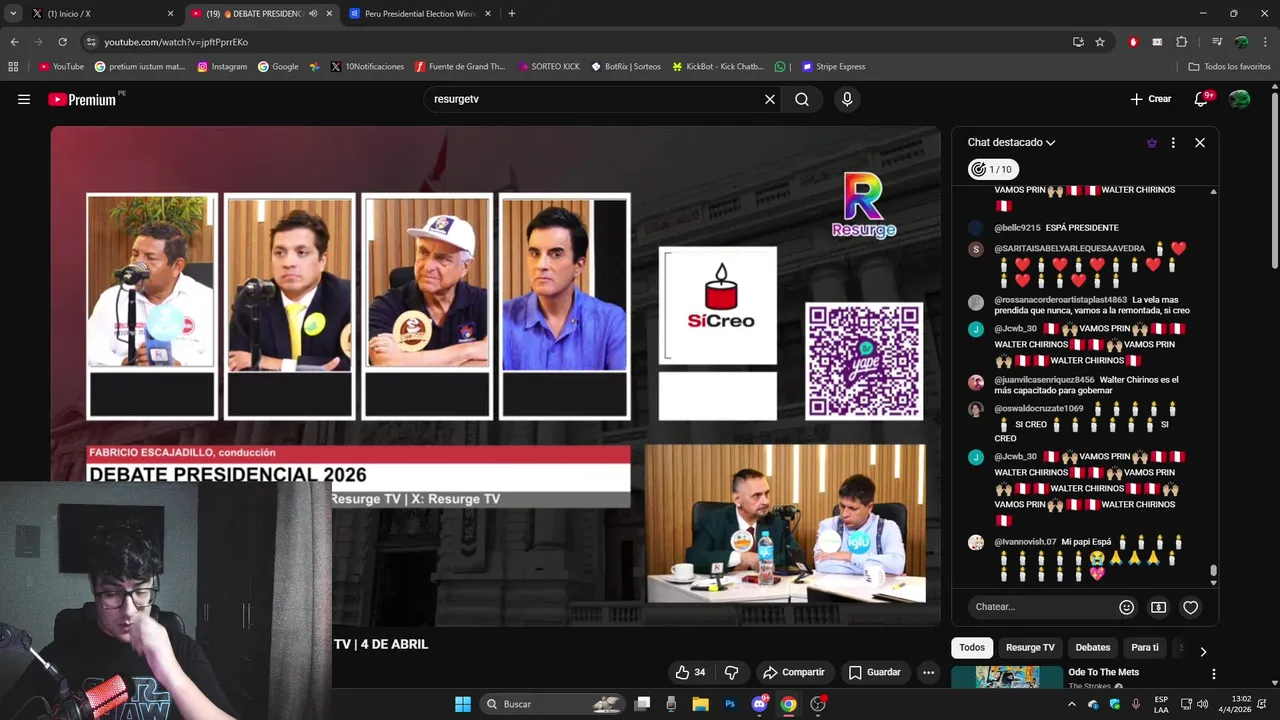Open the Instagram bookmark
This screenshot has width=1280, height=720.
pos(222,67)
